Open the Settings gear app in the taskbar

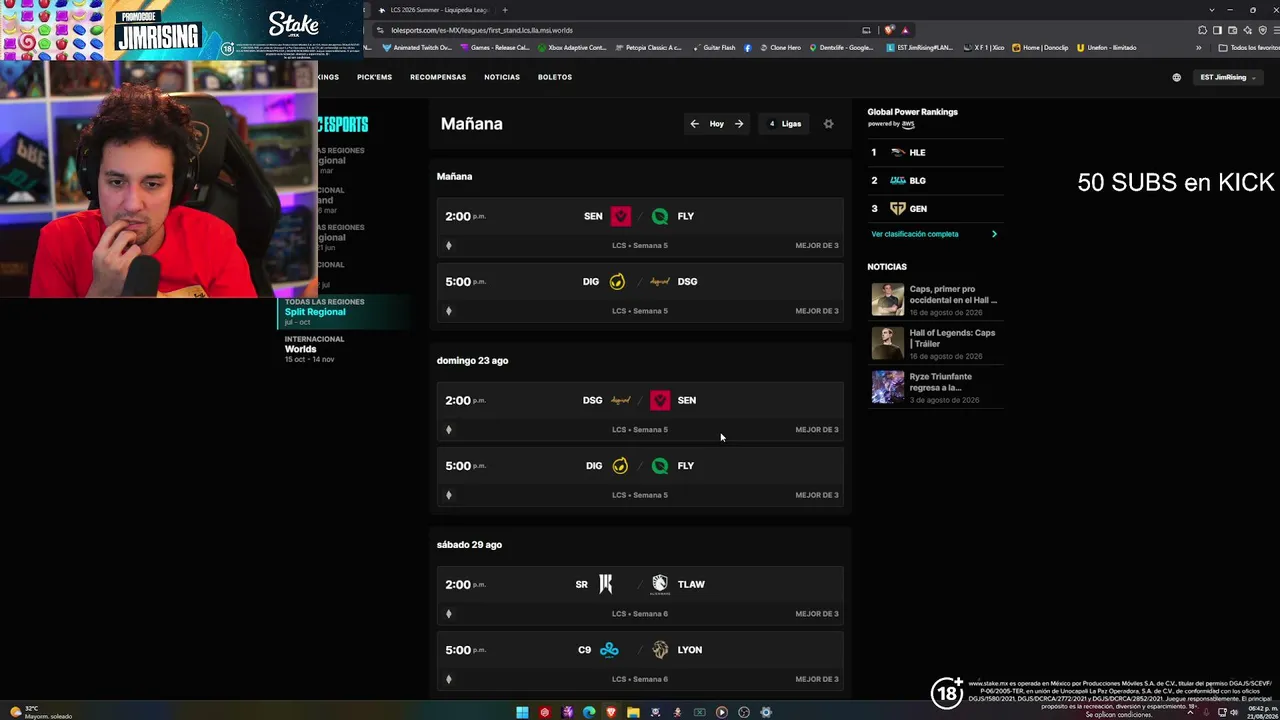[766, 712]
